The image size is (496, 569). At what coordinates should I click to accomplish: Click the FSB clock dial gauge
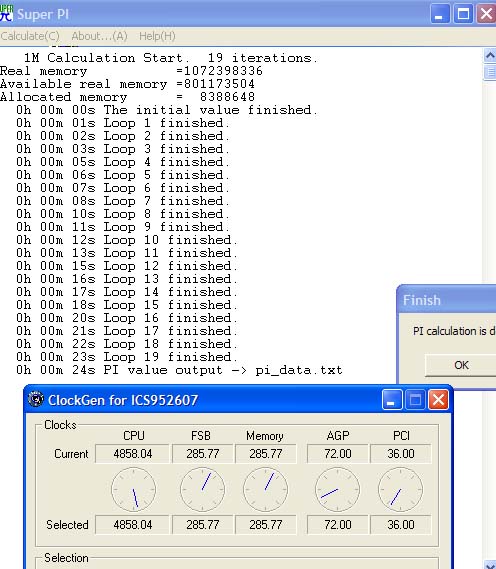click(x=202, y=490)
